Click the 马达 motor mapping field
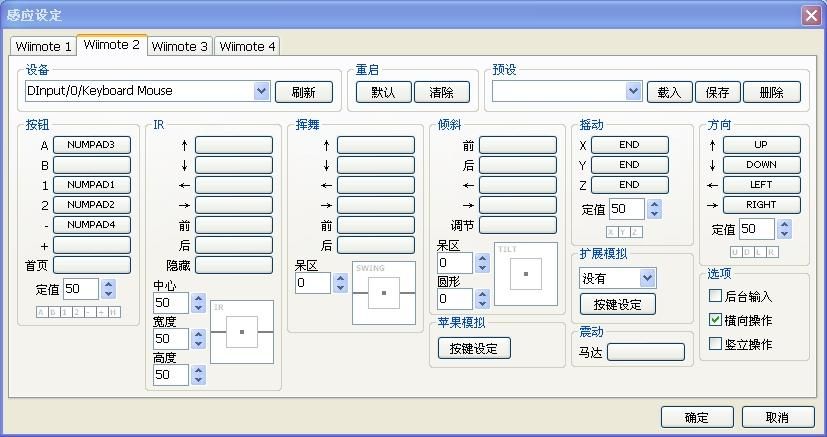 (x=646, y=352)
